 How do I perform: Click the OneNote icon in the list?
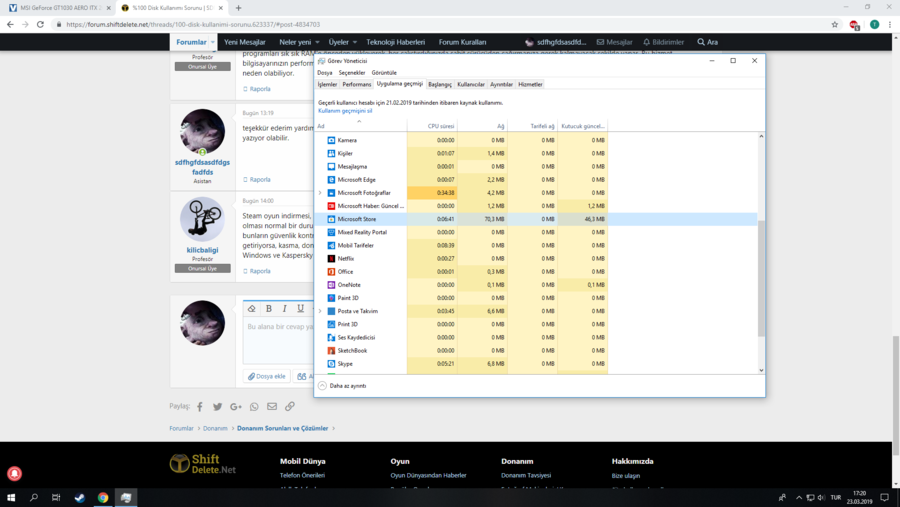coord(331,285)
